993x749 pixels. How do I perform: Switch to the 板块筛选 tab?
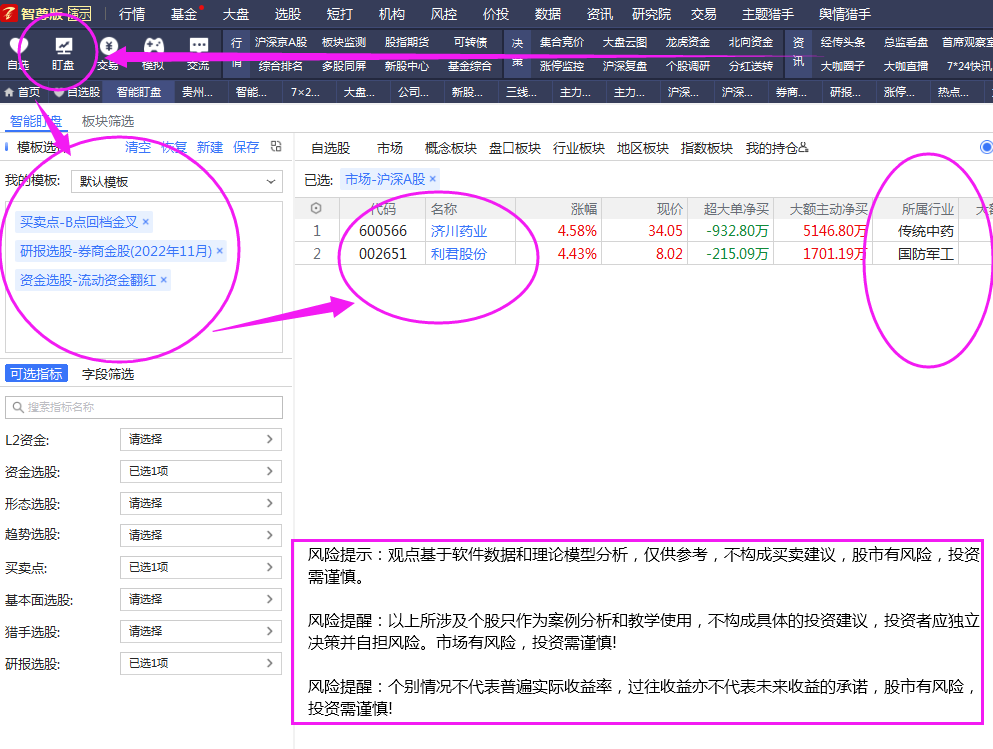(x=108, y=121)
